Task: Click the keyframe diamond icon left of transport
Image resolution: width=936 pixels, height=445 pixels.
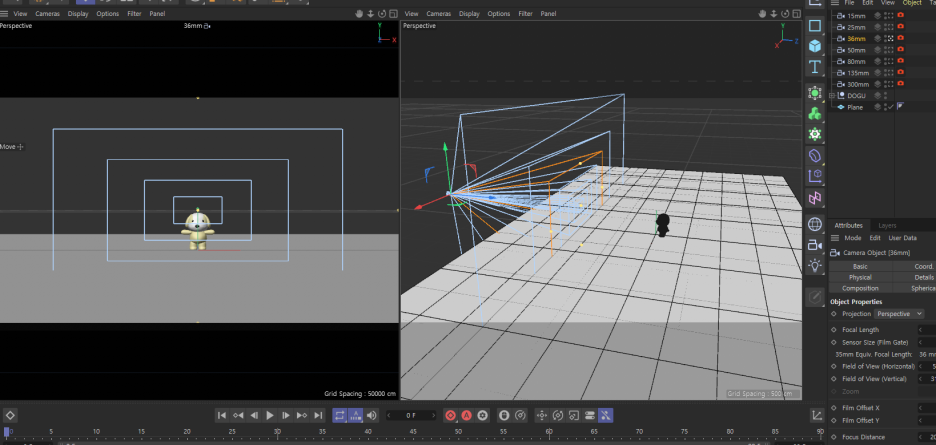Action: [10, 415]
